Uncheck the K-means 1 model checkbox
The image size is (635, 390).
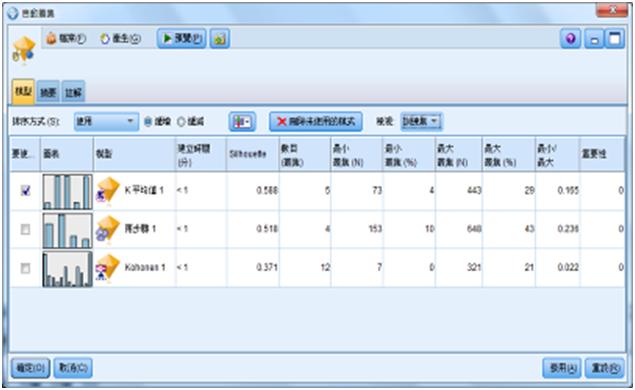pyautogui.click(x=26, y=190)
